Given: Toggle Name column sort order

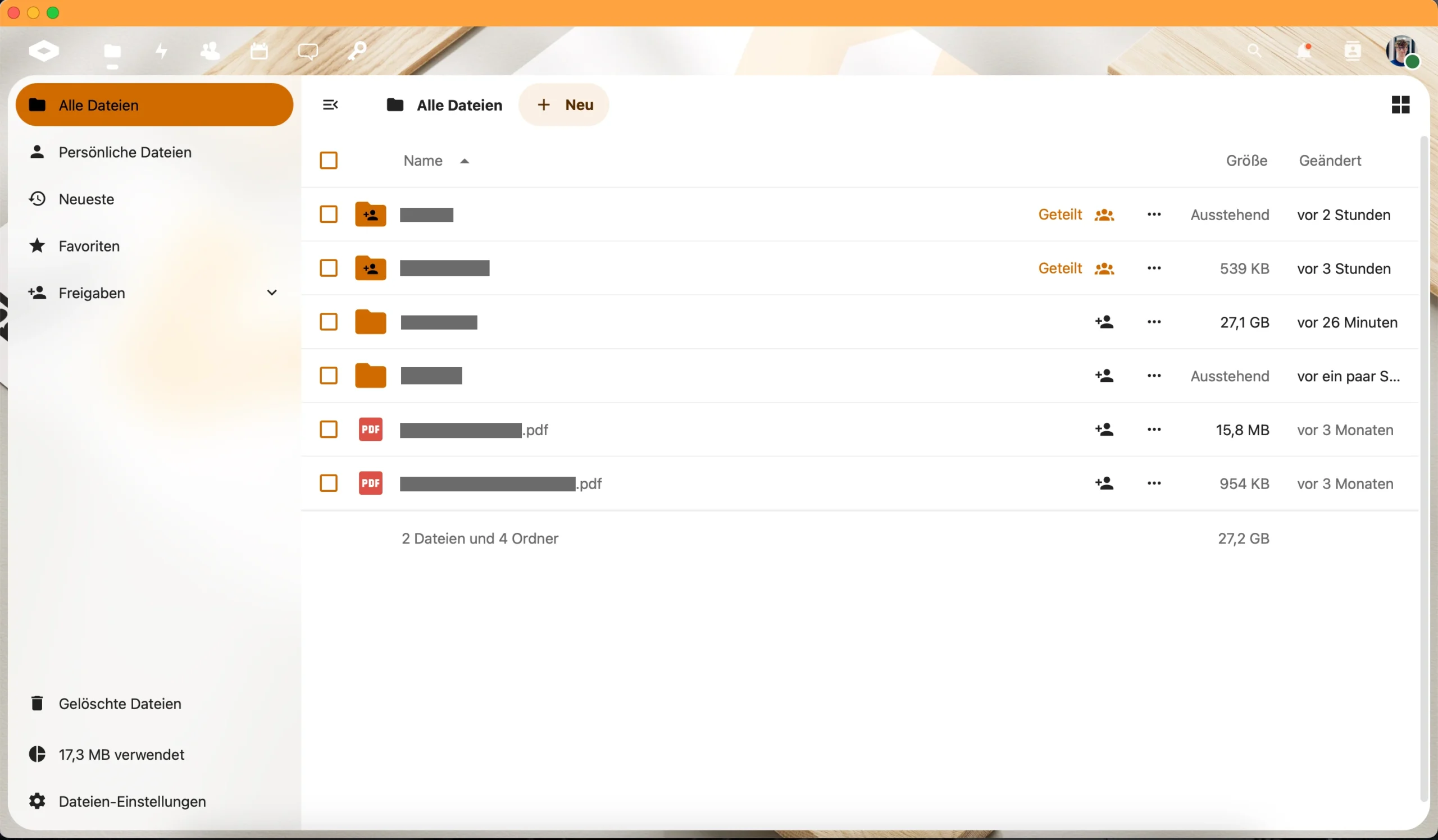Looking at the screenshot, I should point(435,160).
